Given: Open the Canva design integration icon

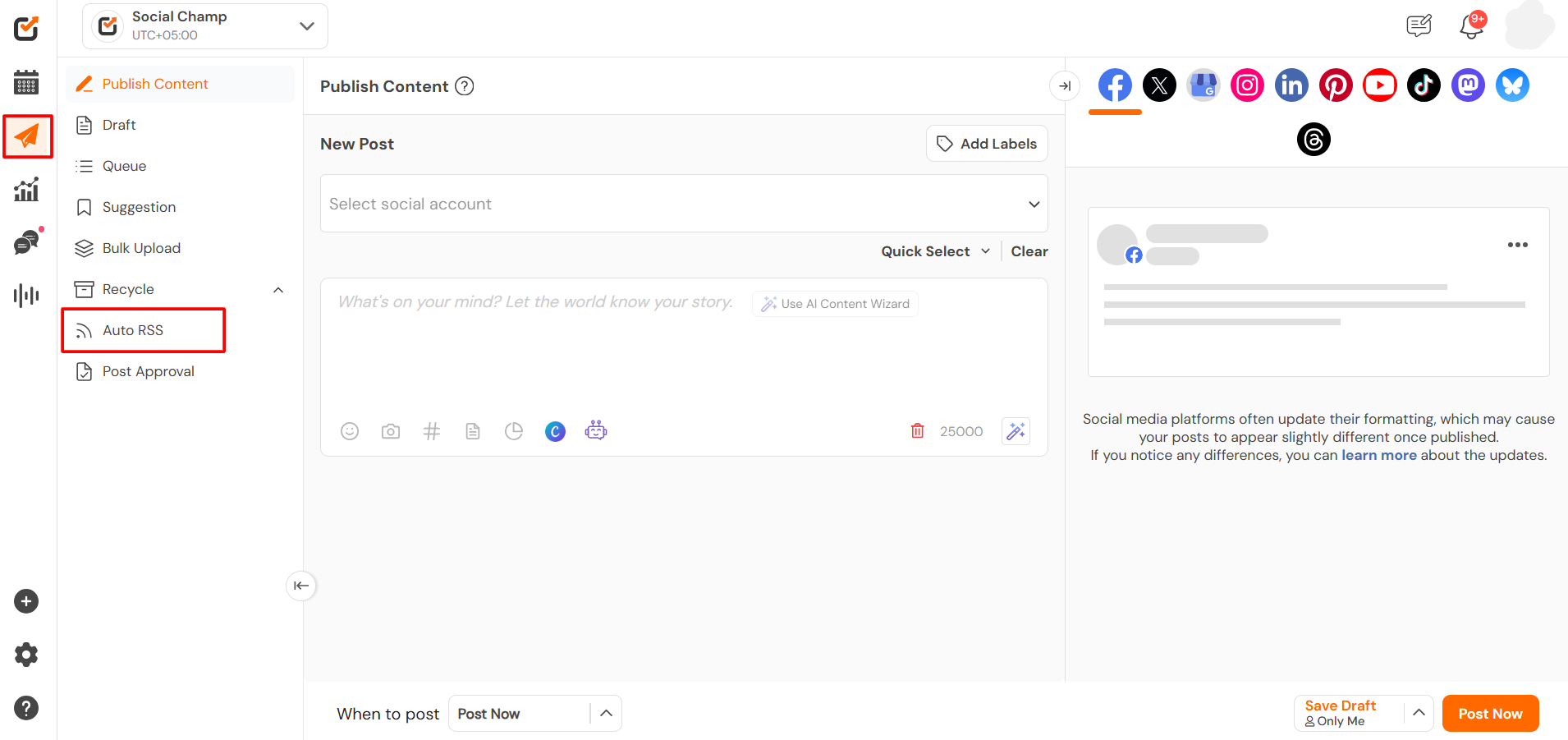Looking at the screenshot, I should (x=555, y=431).
